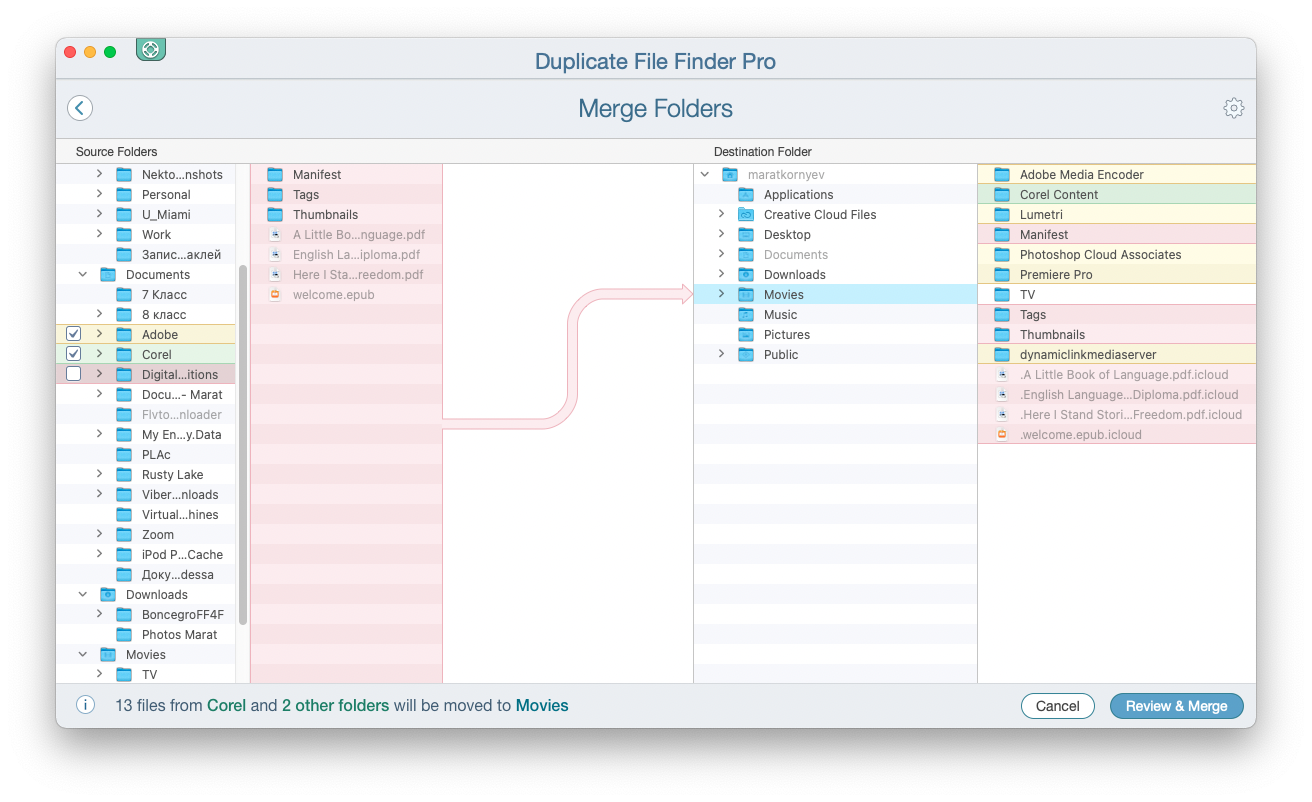Image resolution: width=1312 pixels, height=802 pixels.
Task: Select the Personal source folder
Action: coord(146,194)
